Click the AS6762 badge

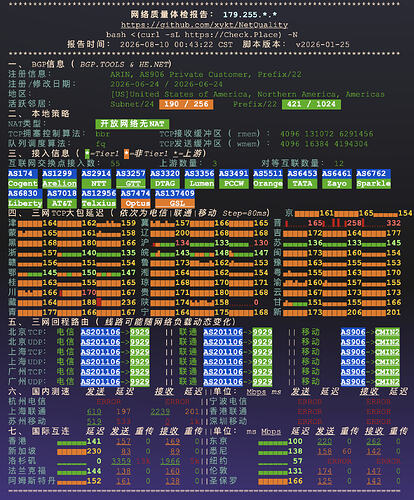click(x=373, y=173)
